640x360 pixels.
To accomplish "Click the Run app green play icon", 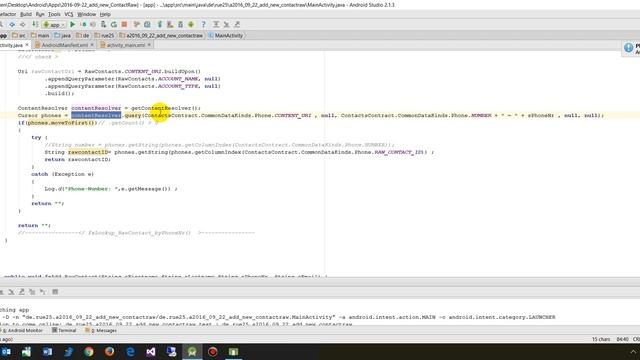I will (73, 24).
